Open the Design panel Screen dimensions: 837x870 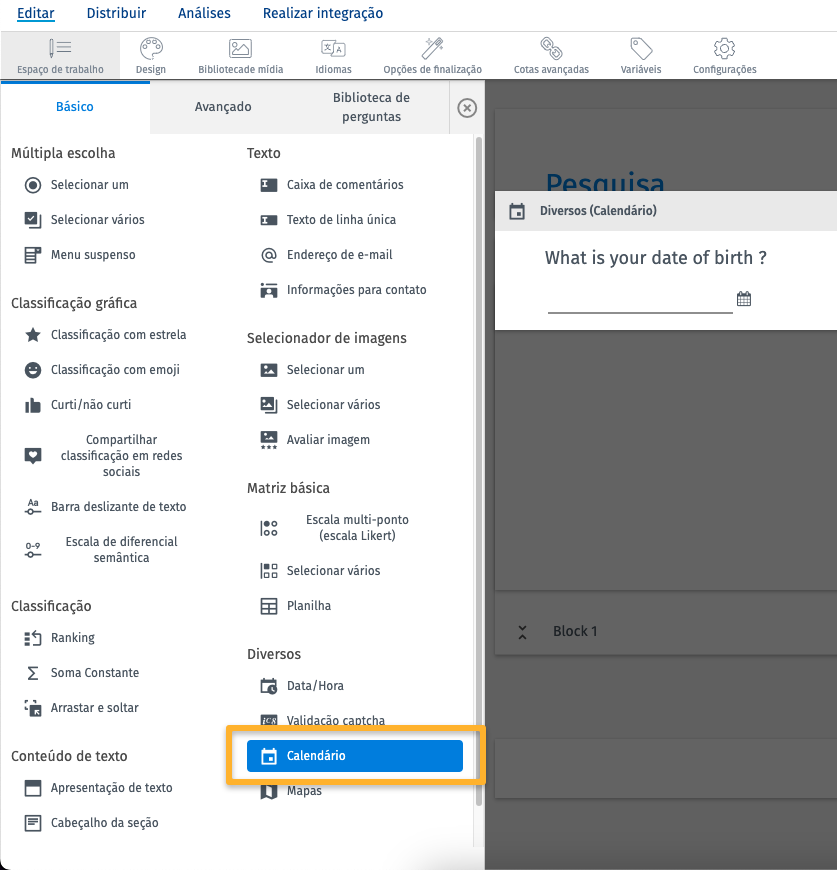point(150,55)
